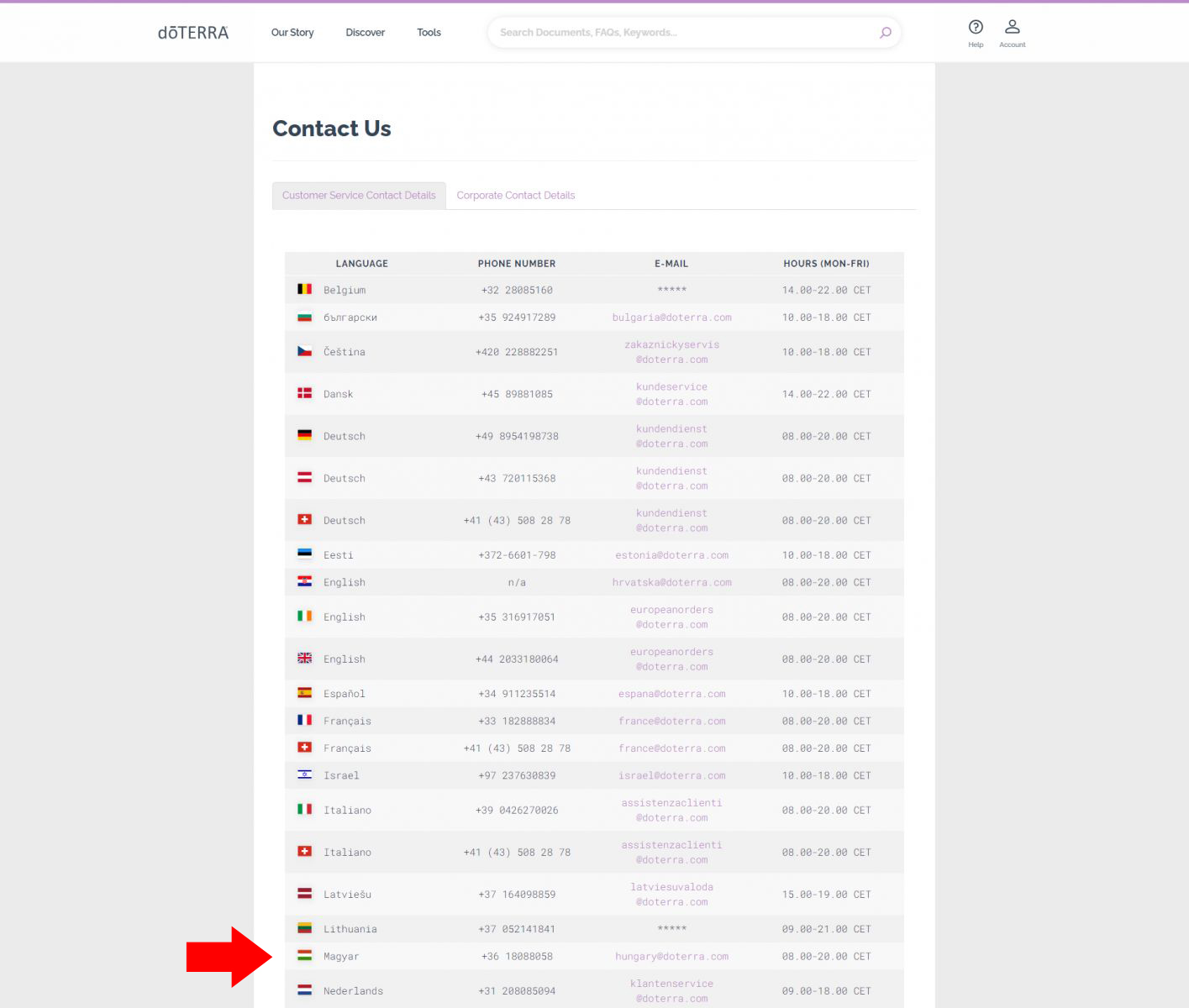Click the German flag in +49 row
The image size is (1189, 1008).
(x=305, y=435)
